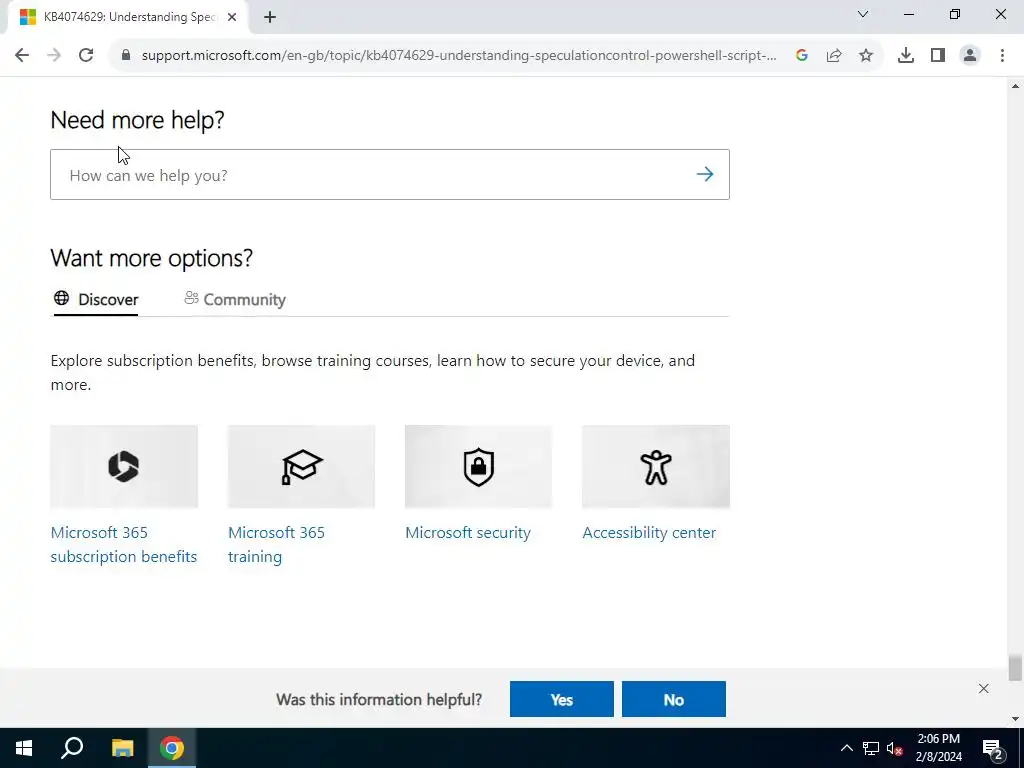Open Chrome three-dot menu
1024x768 pixels.
tap(1002, 56)
